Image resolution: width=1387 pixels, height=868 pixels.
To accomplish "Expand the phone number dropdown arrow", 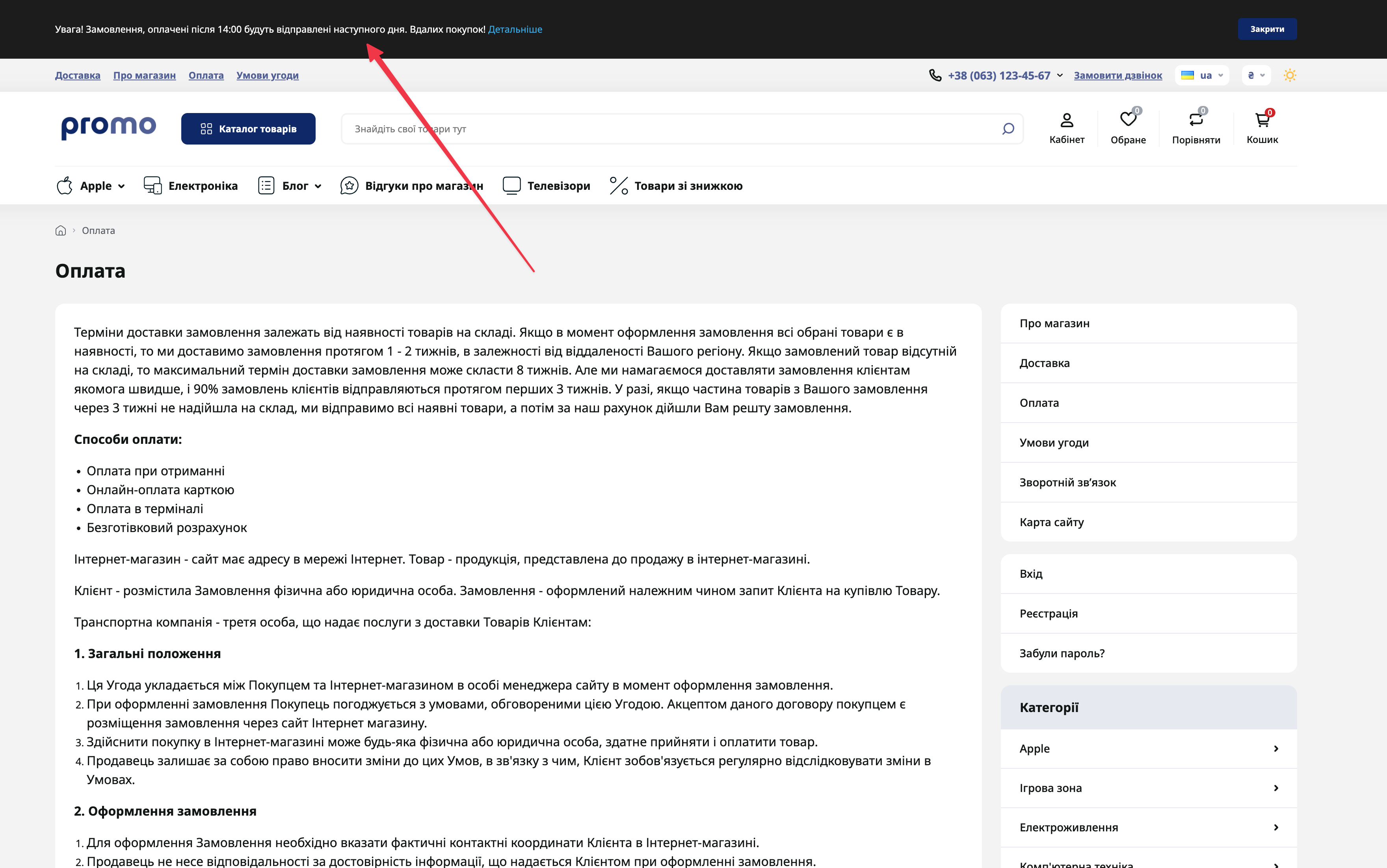I will point(1060,75).
